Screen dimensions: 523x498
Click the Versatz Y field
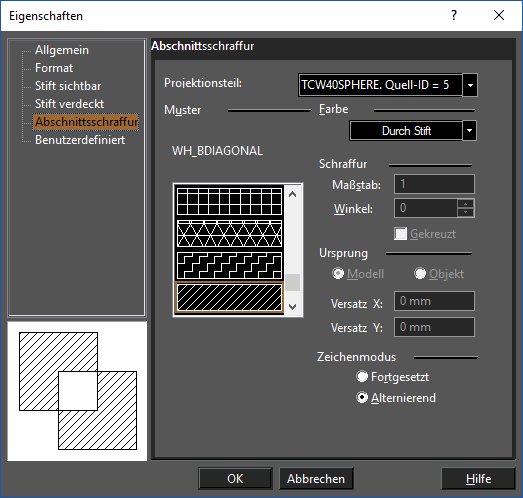point(434,327)
